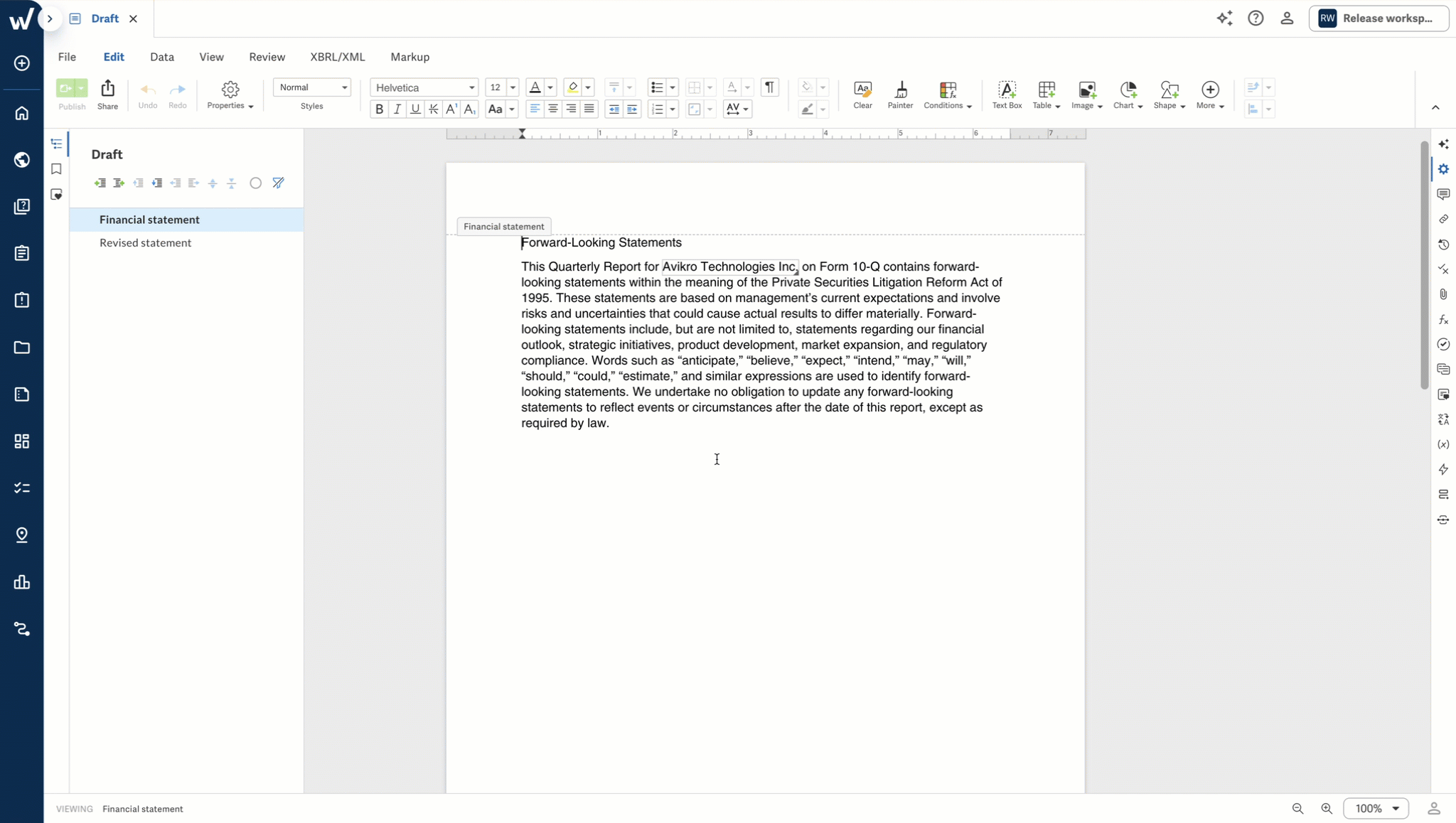1456x823 pixels.
Task: Toggle italic formatting
Action: (x=397, y=109)
